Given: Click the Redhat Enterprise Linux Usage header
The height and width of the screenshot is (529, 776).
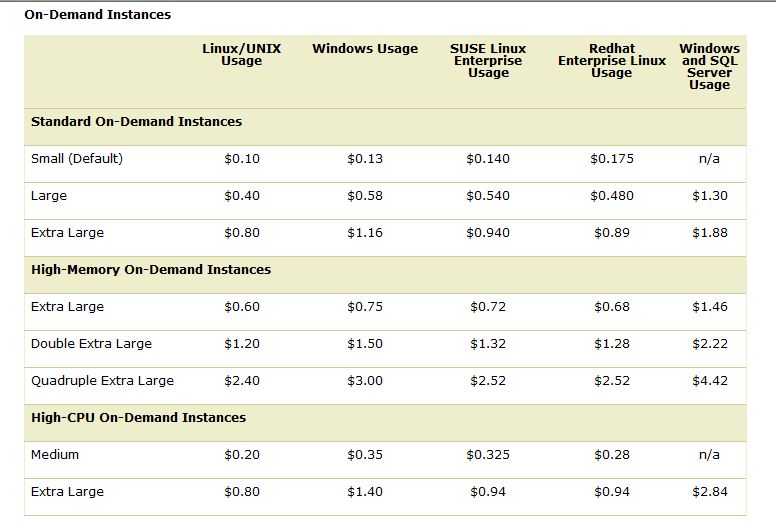Looking at the screenshot, I should tap(612, 60).
